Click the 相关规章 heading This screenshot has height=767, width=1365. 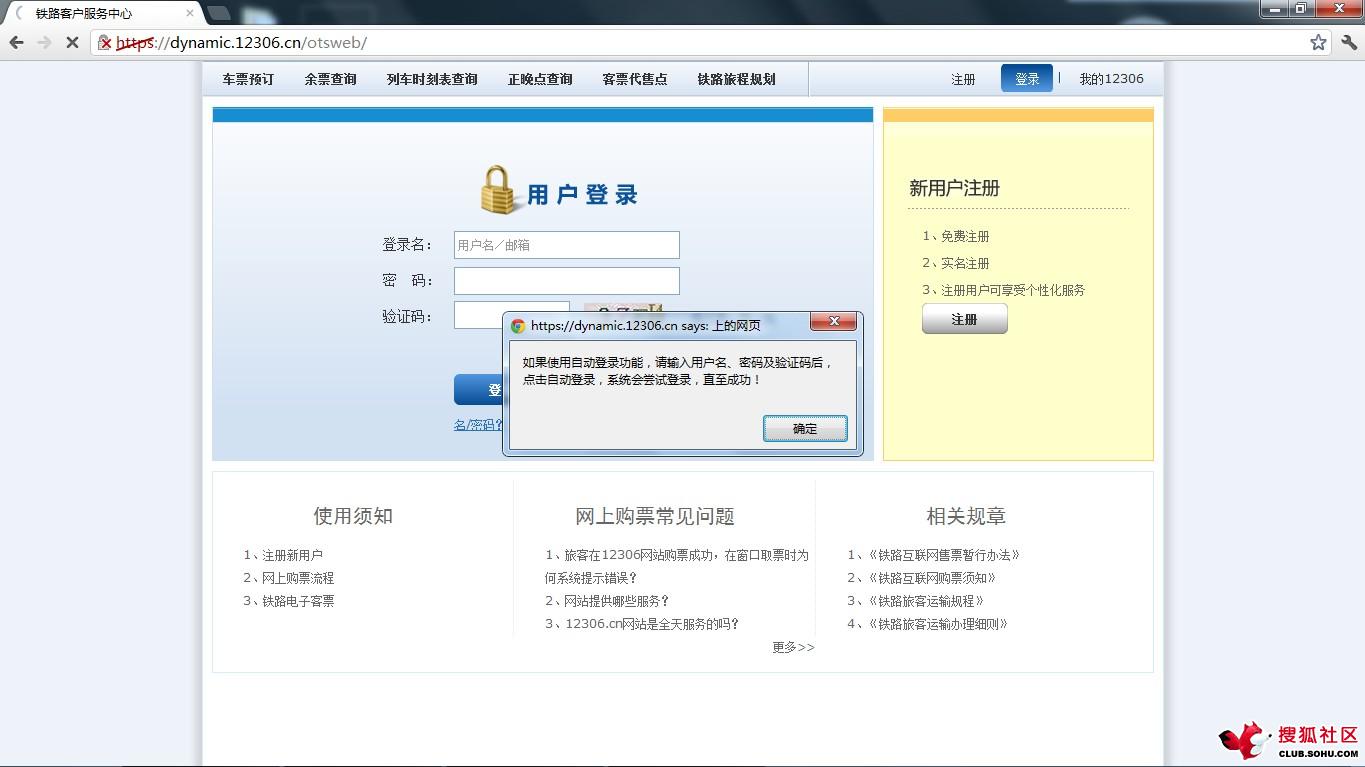pyautogui.click(x=966, y=516)
